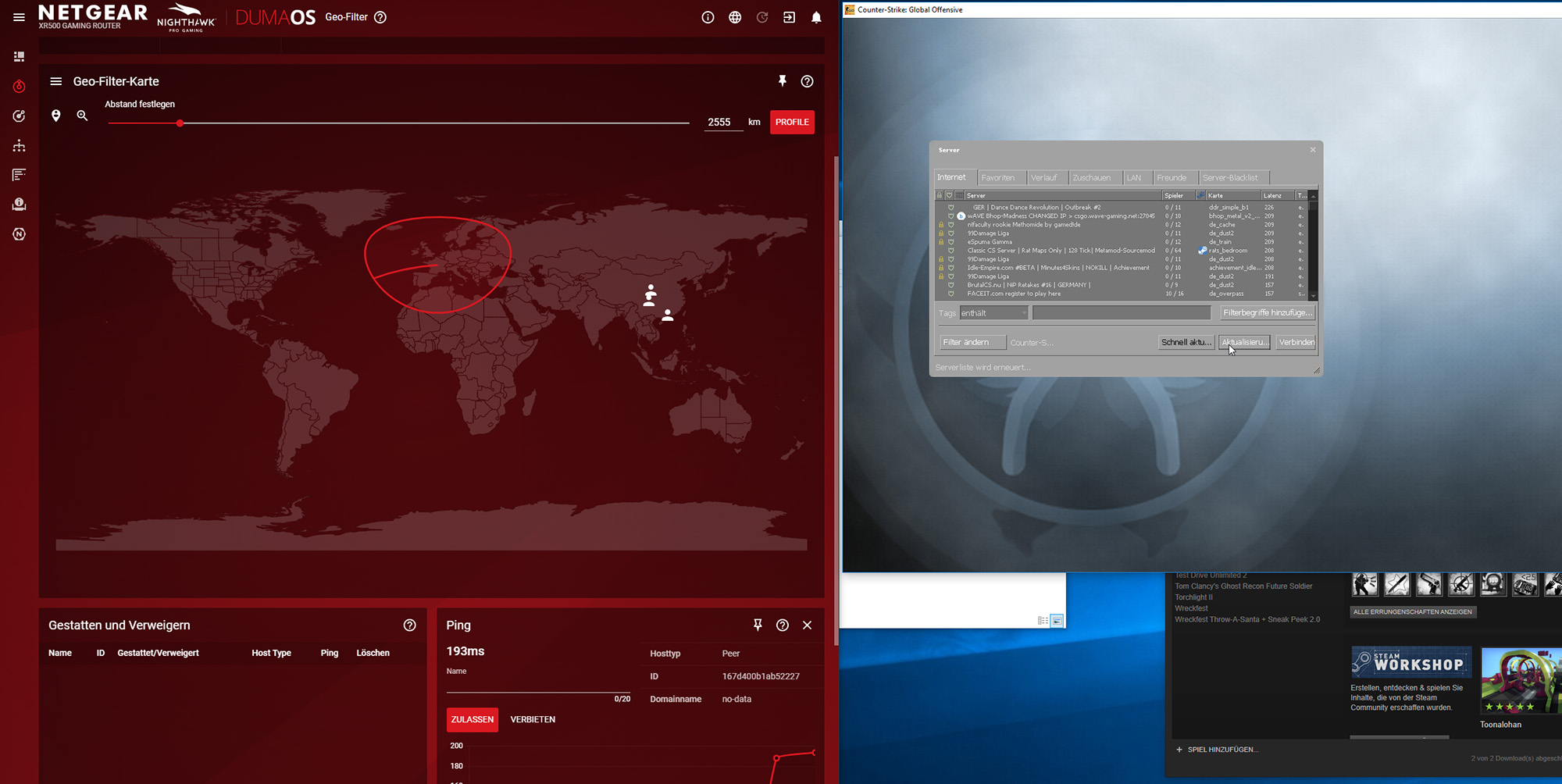Click the red PROFILE button
This screenshot has height=784, width=1562.
click(x=792, y=122)
